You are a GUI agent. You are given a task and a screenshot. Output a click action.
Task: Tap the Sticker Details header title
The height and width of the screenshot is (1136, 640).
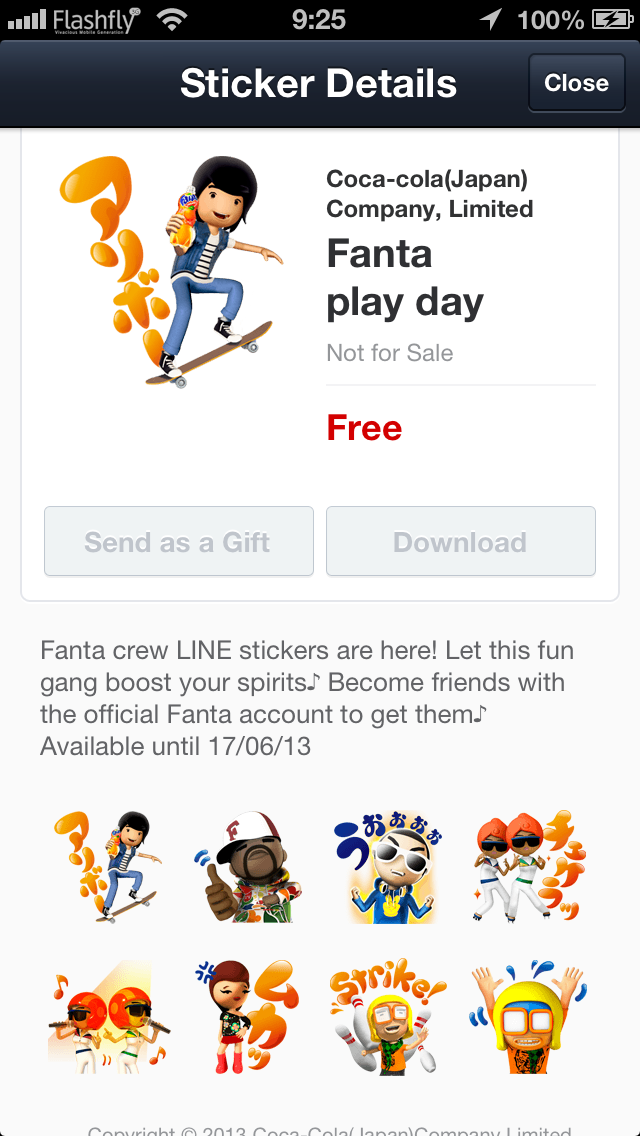tap(318, 83)
